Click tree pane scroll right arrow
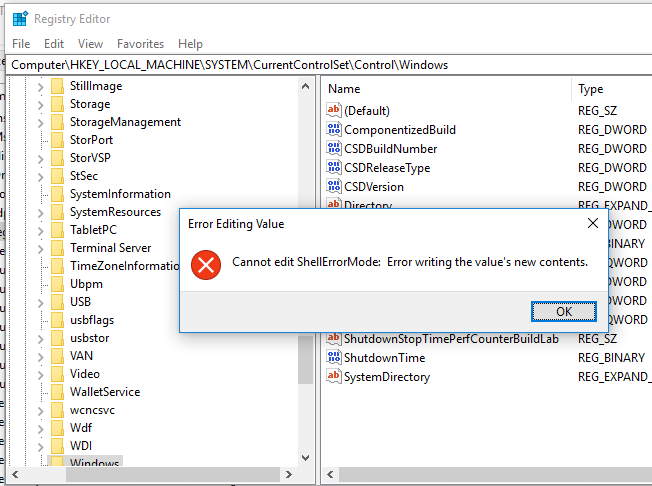 (289, 474)
